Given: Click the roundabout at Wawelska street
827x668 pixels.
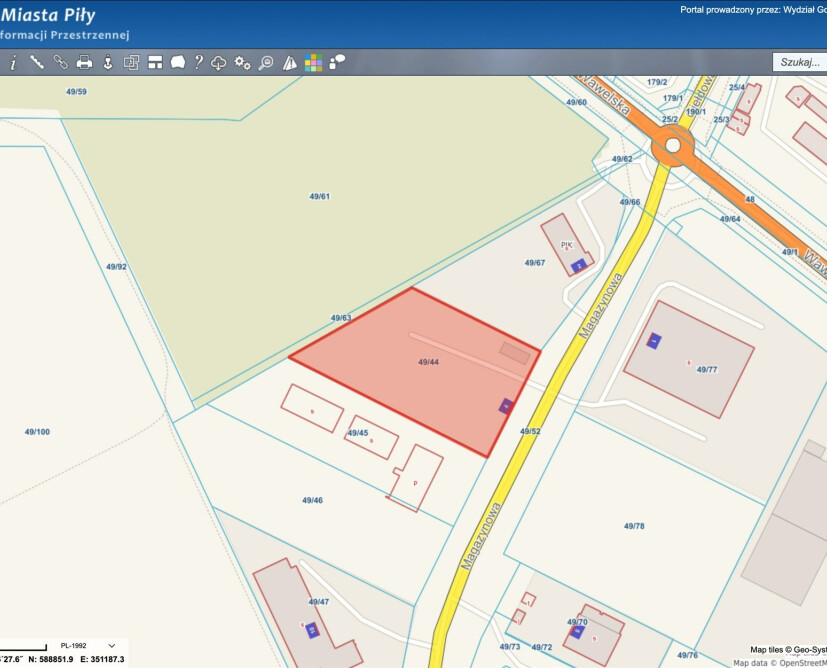Looking at the screenshot, I should (672, 146).
